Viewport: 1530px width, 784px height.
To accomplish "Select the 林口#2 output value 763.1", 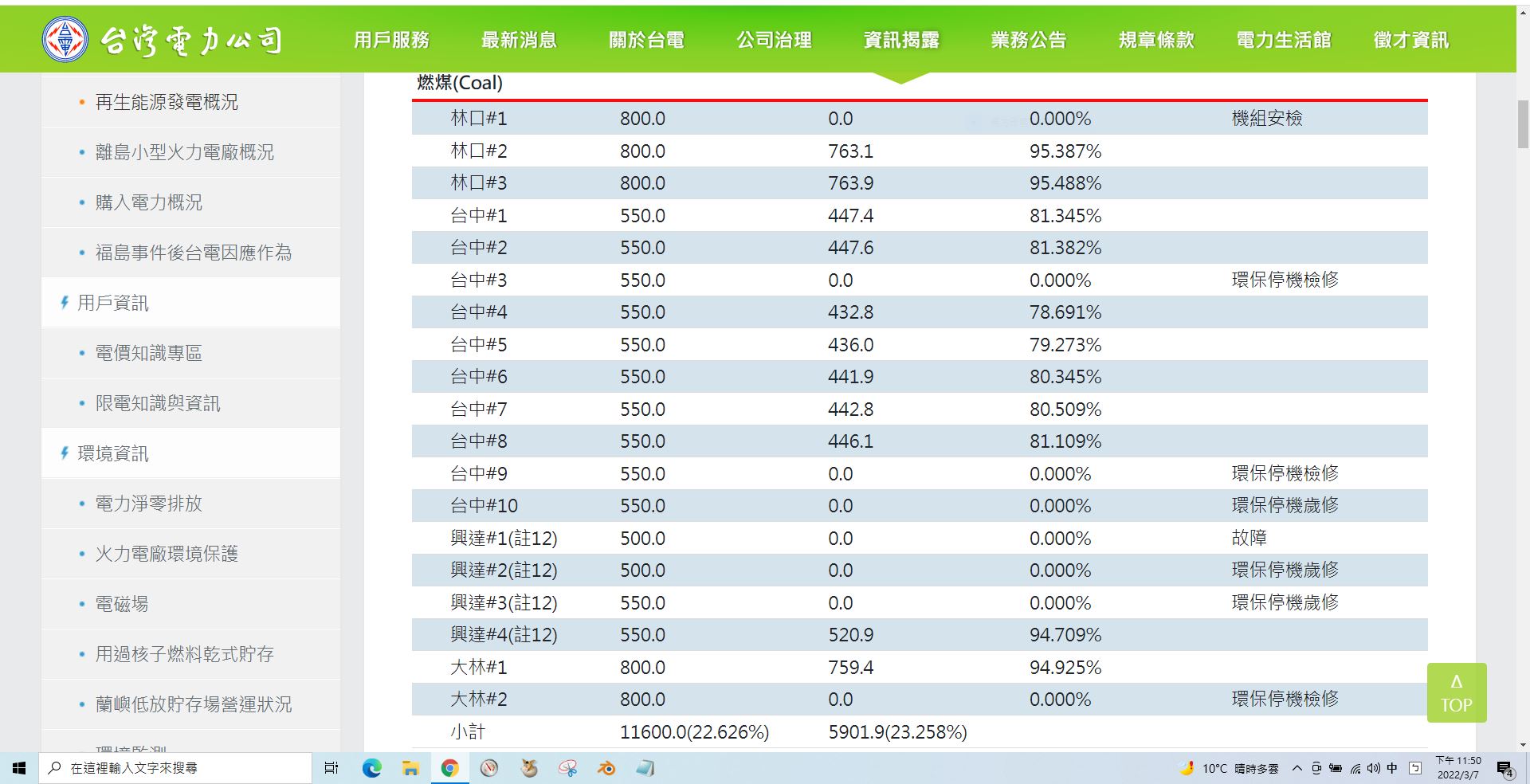I will point(850,151).
